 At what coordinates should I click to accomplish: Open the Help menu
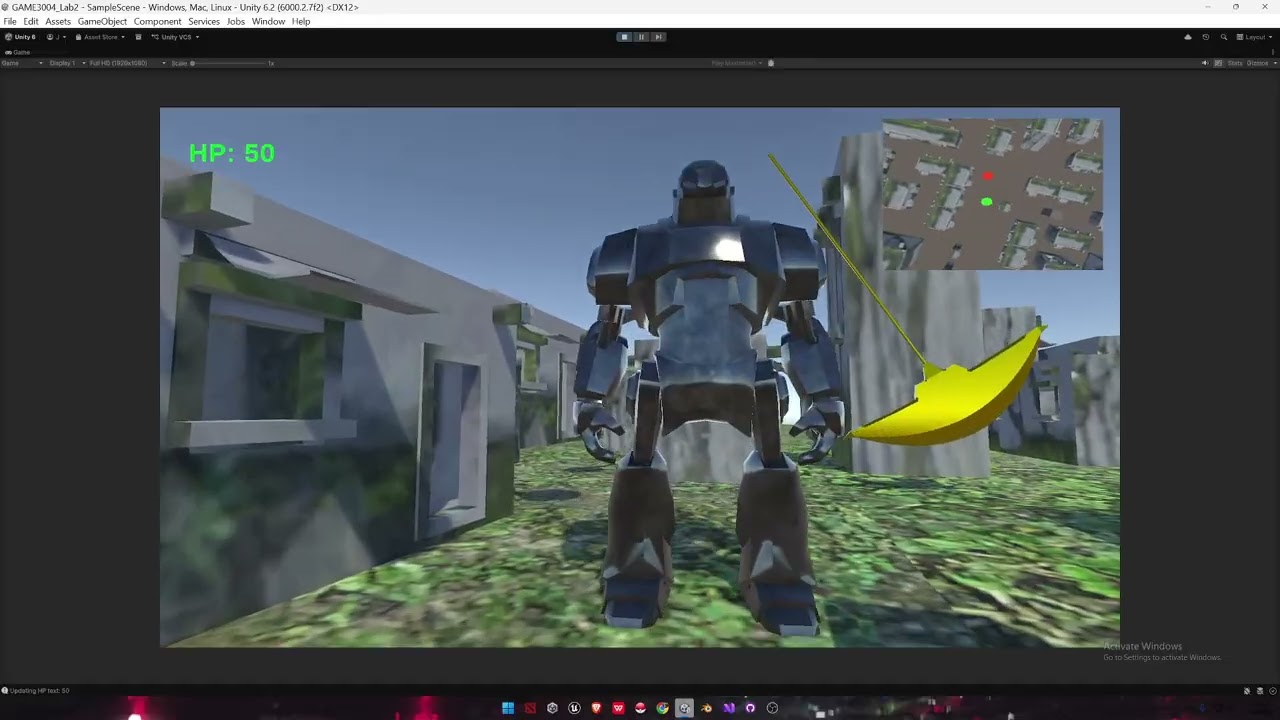(301, 21)
